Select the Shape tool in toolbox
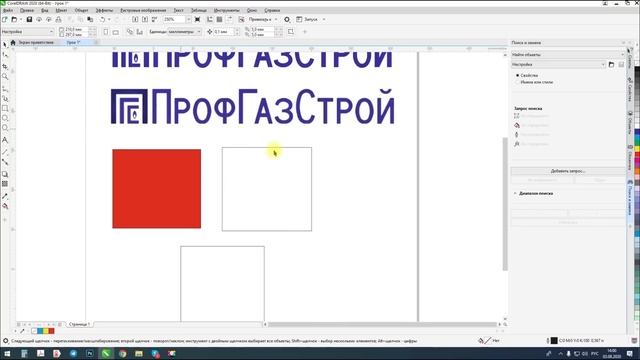Image resolution: width=640 pixels, height=360 pixels. [x=5, y=55]
